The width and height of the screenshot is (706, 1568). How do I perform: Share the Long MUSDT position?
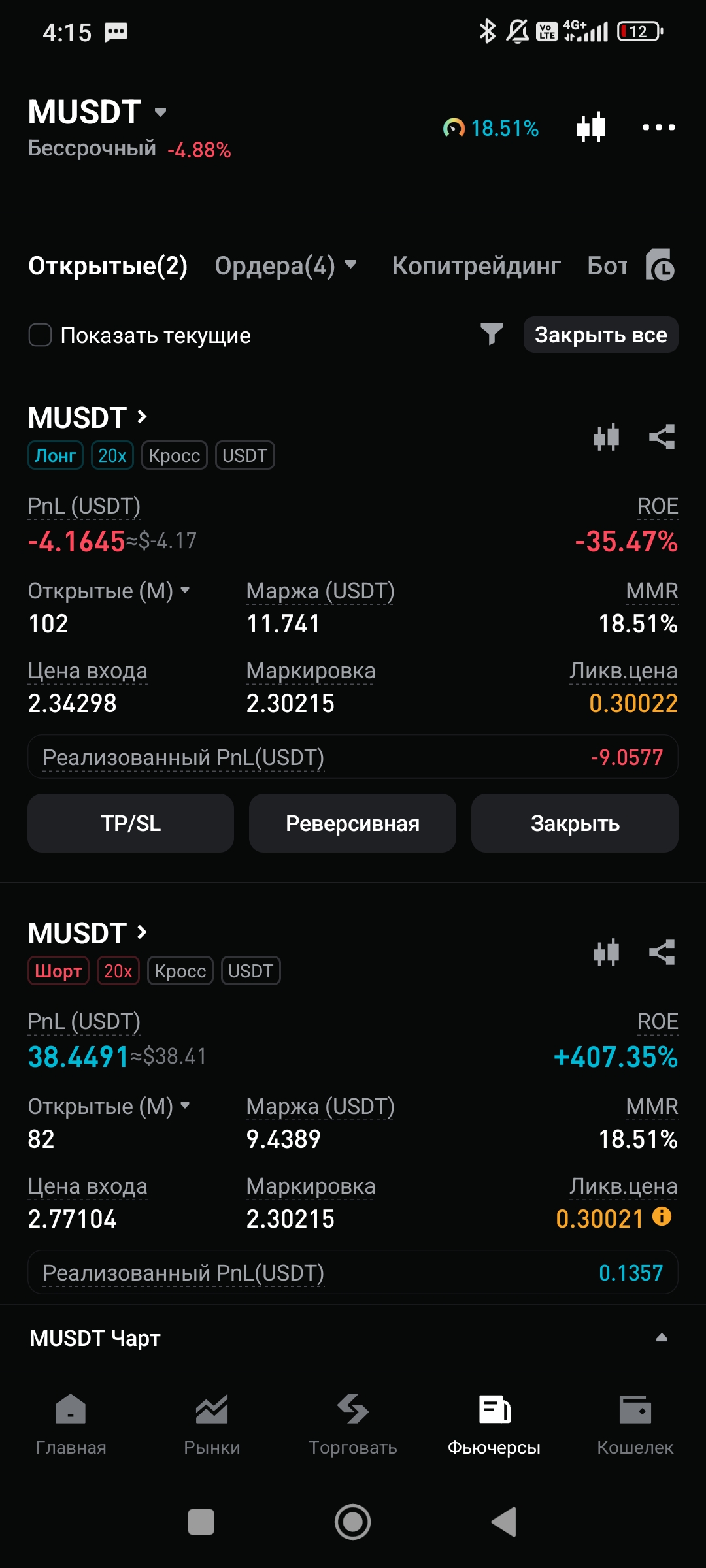[662, 437]
